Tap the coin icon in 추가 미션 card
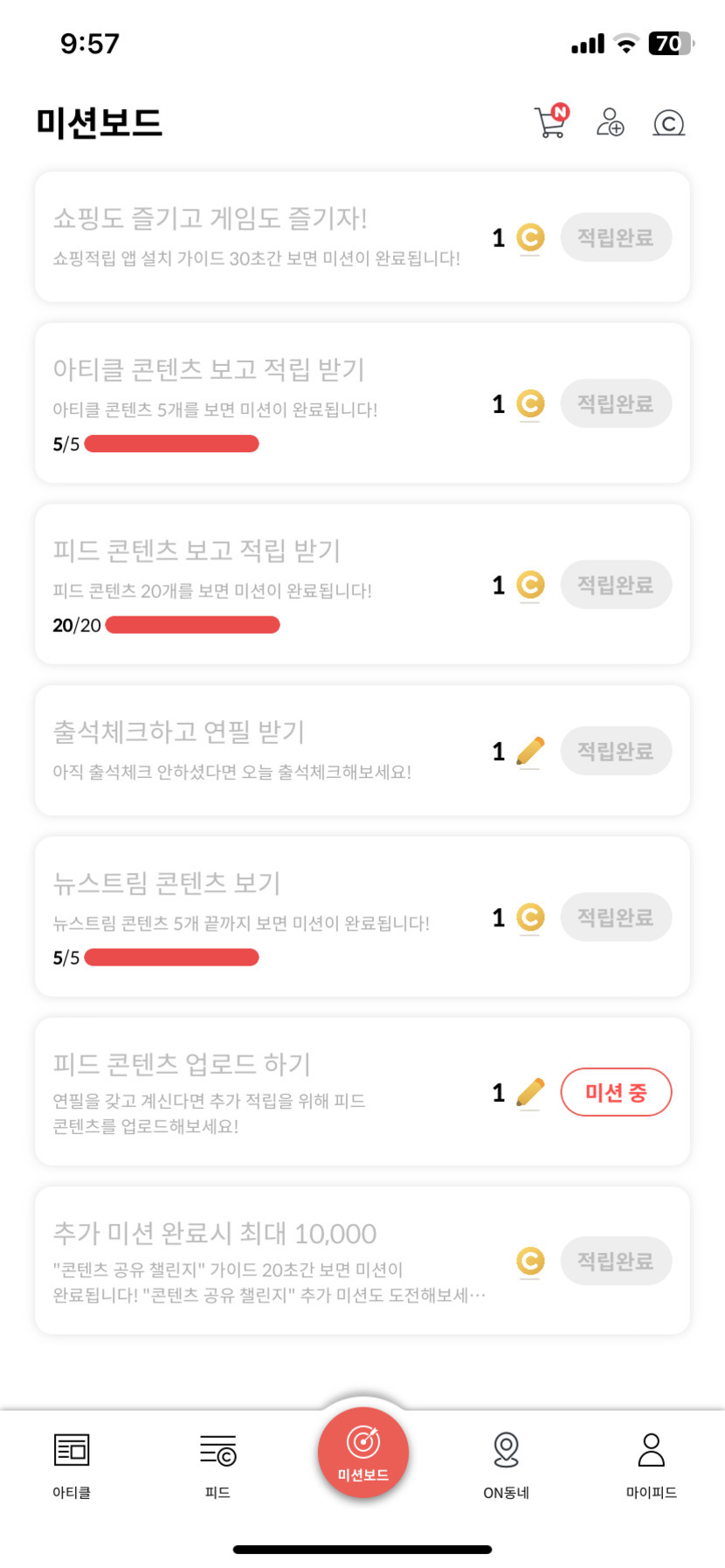725x1568 pixels. pyautogui.click(x=530, y=1261)
